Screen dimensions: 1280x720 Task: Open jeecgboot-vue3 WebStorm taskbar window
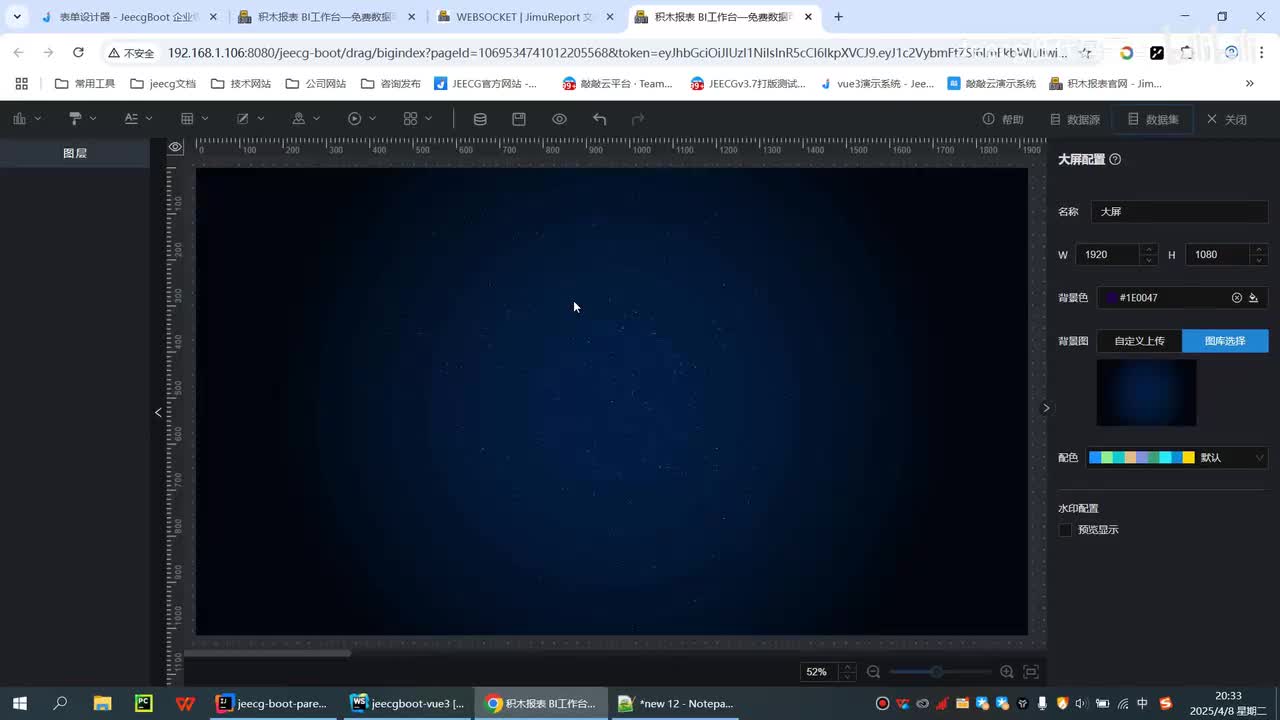407,703
